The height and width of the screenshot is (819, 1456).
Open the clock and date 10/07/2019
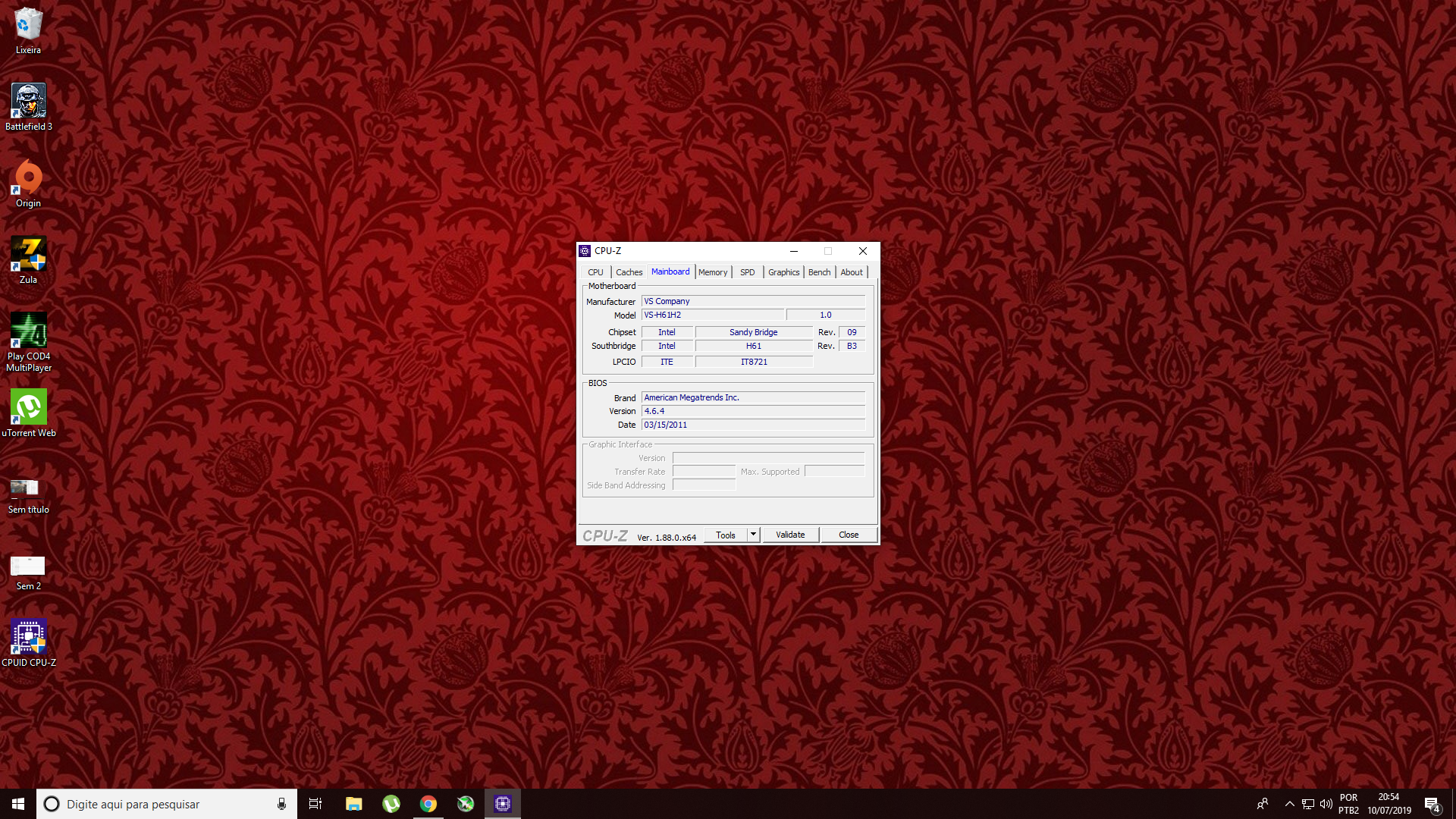1389,804
